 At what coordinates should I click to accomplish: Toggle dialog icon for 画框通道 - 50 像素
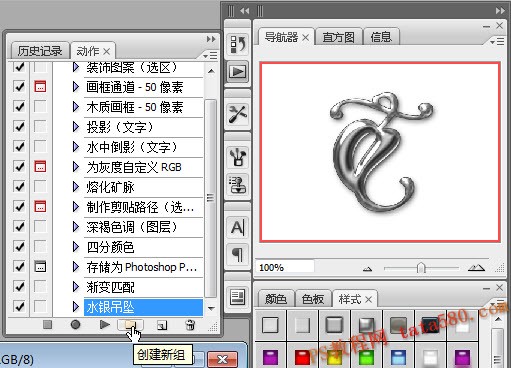pos(40,87)
